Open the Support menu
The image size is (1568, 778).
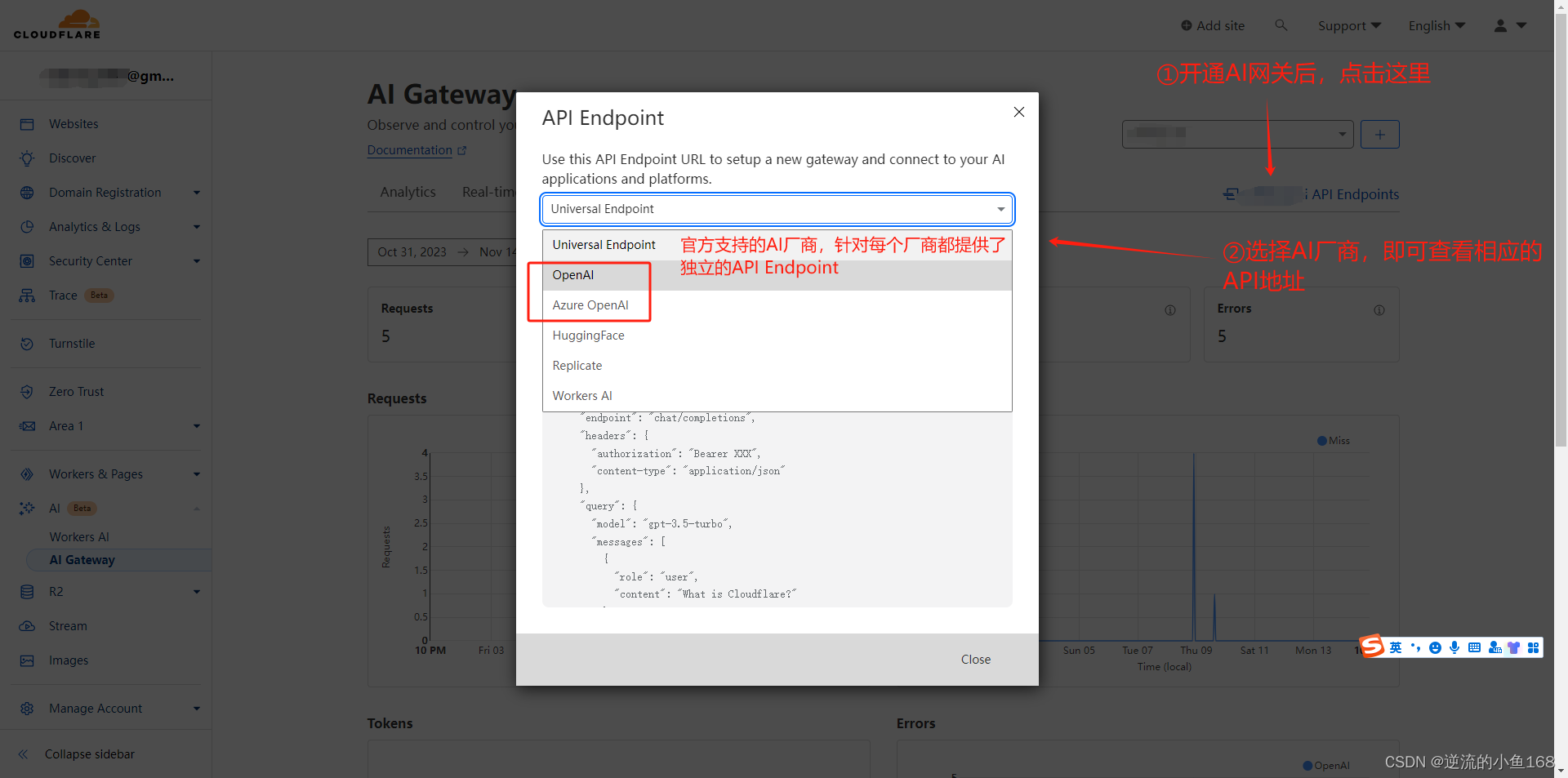(1349, 25)
